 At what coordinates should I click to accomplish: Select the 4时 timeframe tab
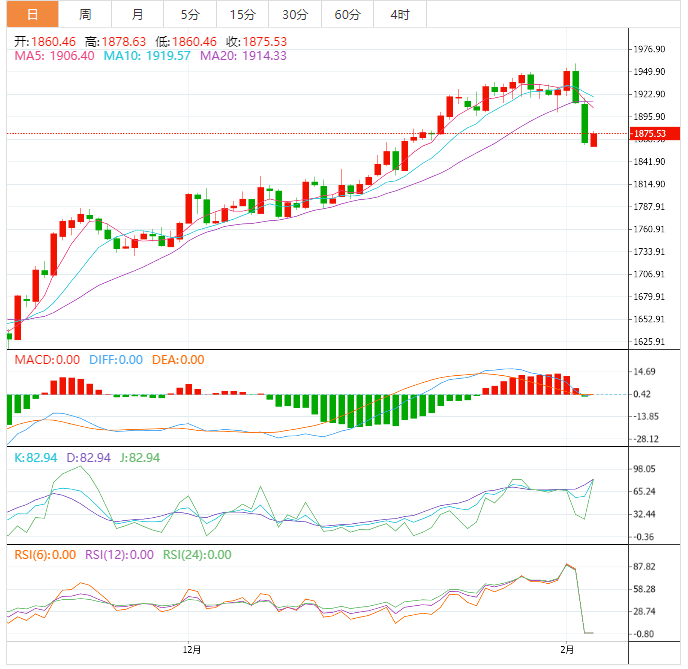point(399,14)
